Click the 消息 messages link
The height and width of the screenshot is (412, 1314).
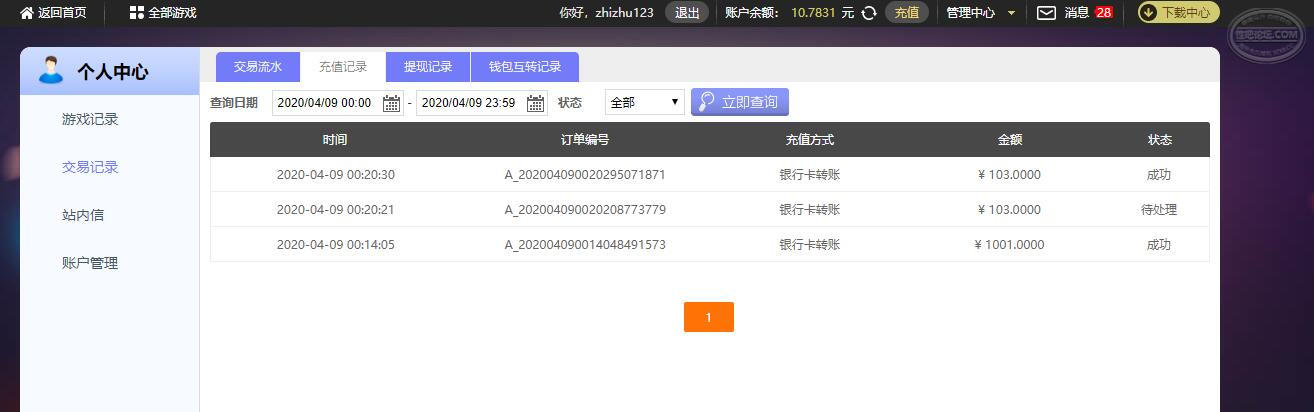click(1076, 13)
